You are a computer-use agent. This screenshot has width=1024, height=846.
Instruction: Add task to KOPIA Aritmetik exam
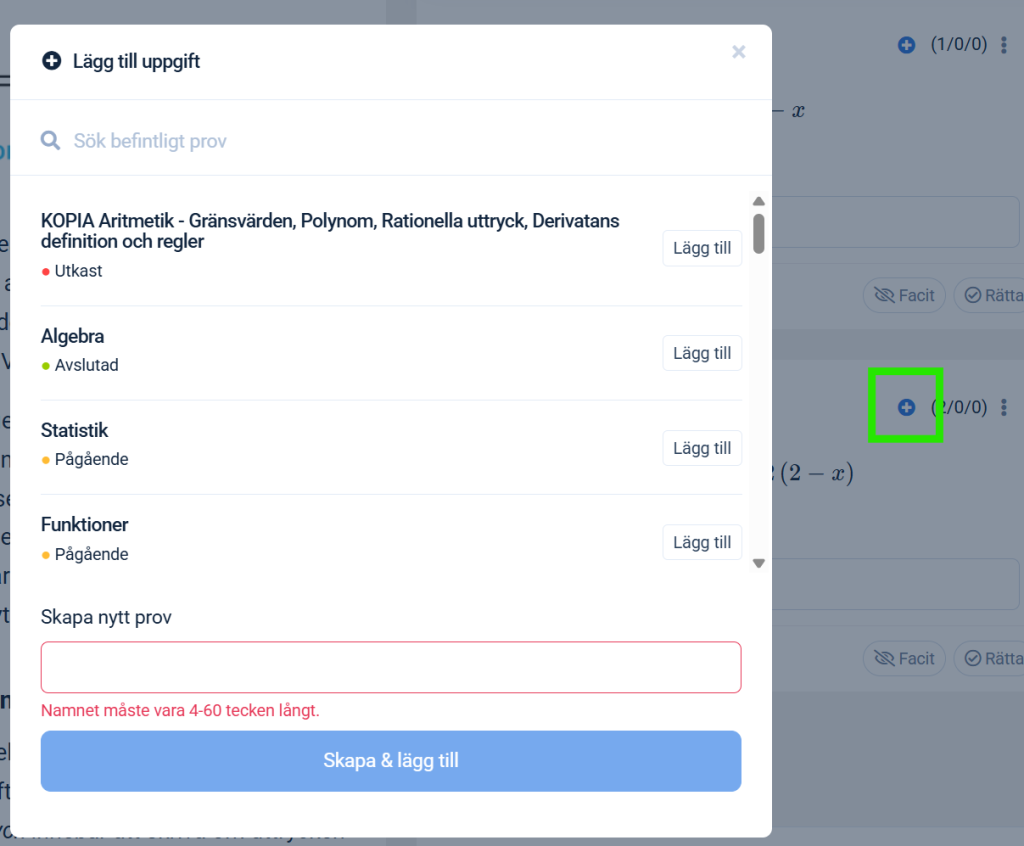[702, 248]
